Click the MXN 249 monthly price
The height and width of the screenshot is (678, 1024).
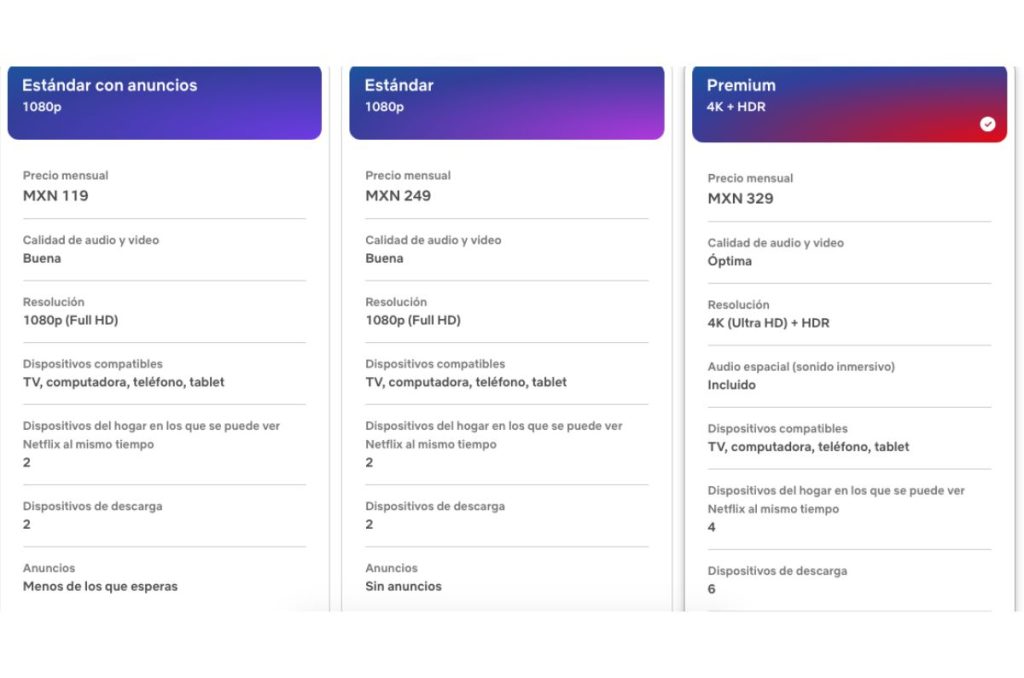coord(398,196)
